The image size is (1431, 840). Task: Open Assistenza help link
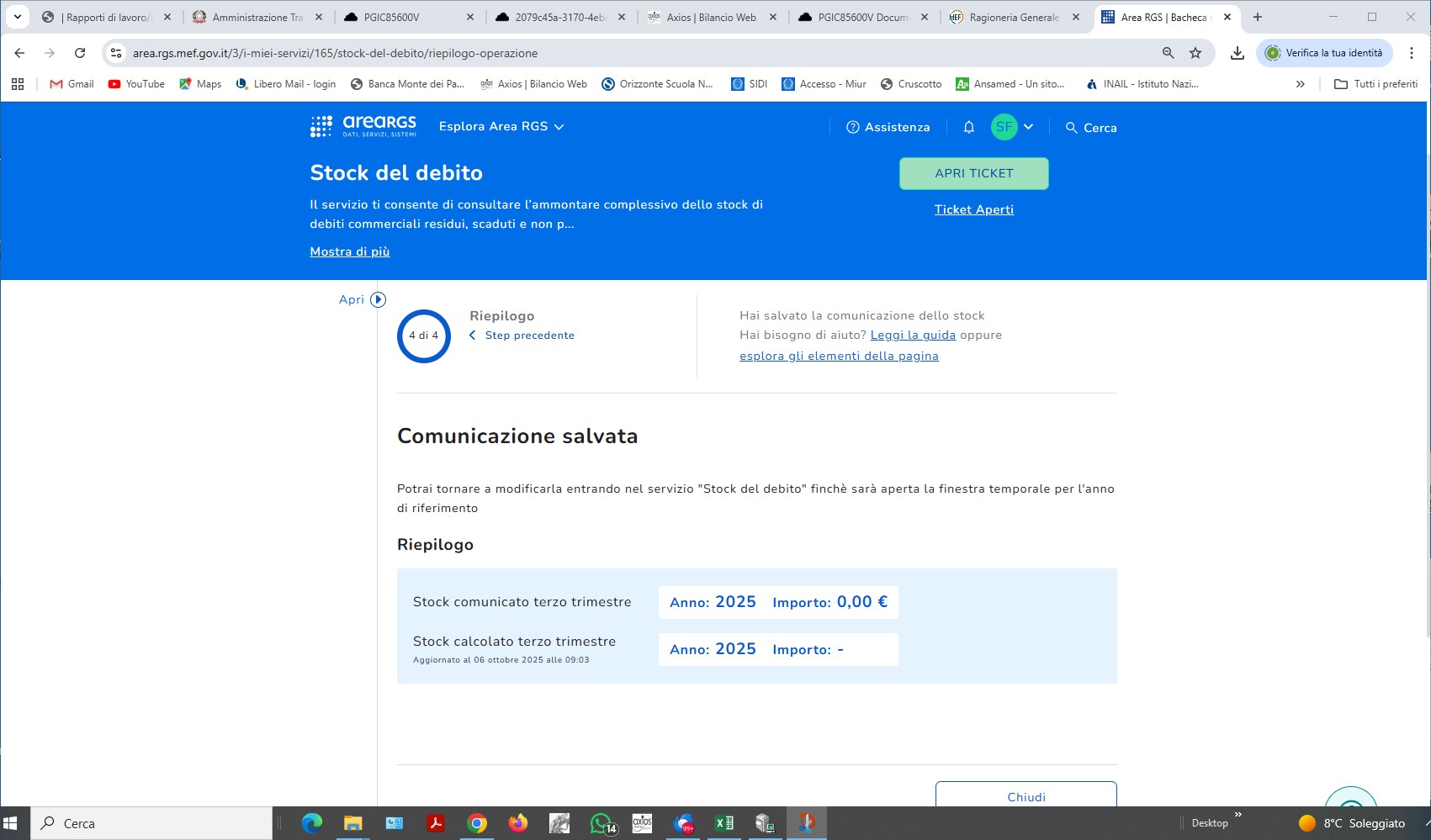point(888,127)
